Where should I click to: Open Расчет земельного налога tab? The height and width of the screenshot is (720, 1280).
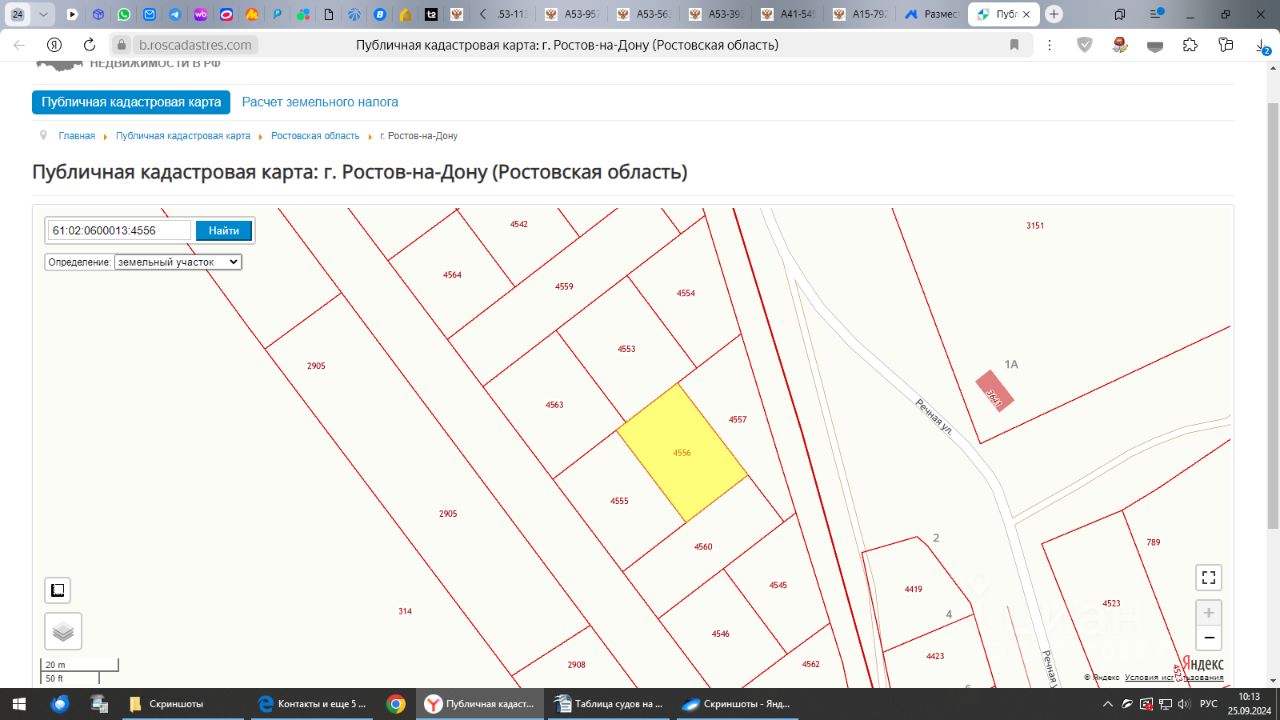coord(320,102)
